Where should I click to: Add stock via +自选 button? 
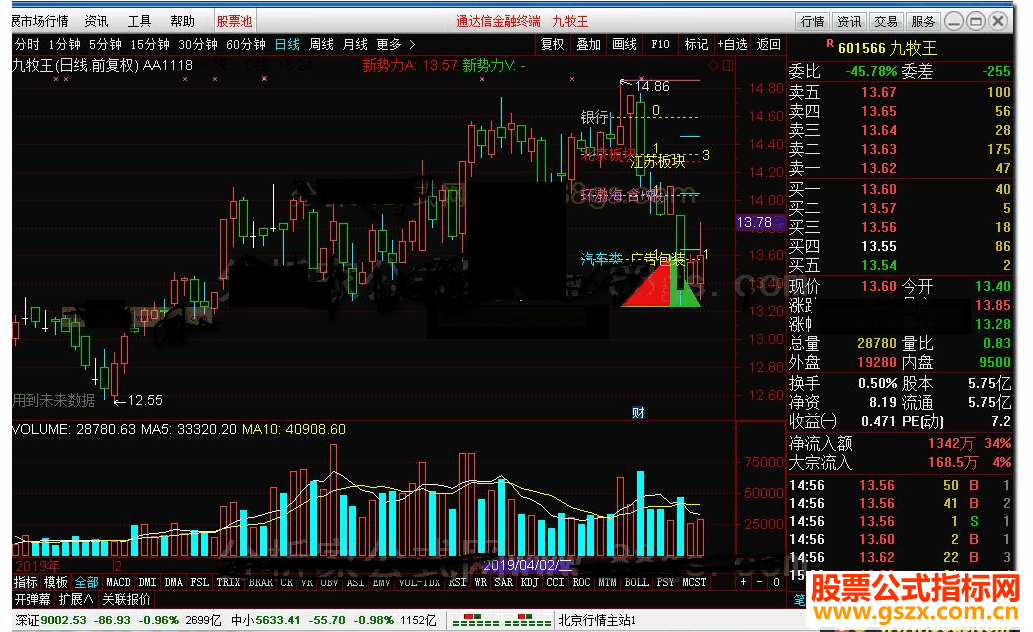[x=733, y=44]
